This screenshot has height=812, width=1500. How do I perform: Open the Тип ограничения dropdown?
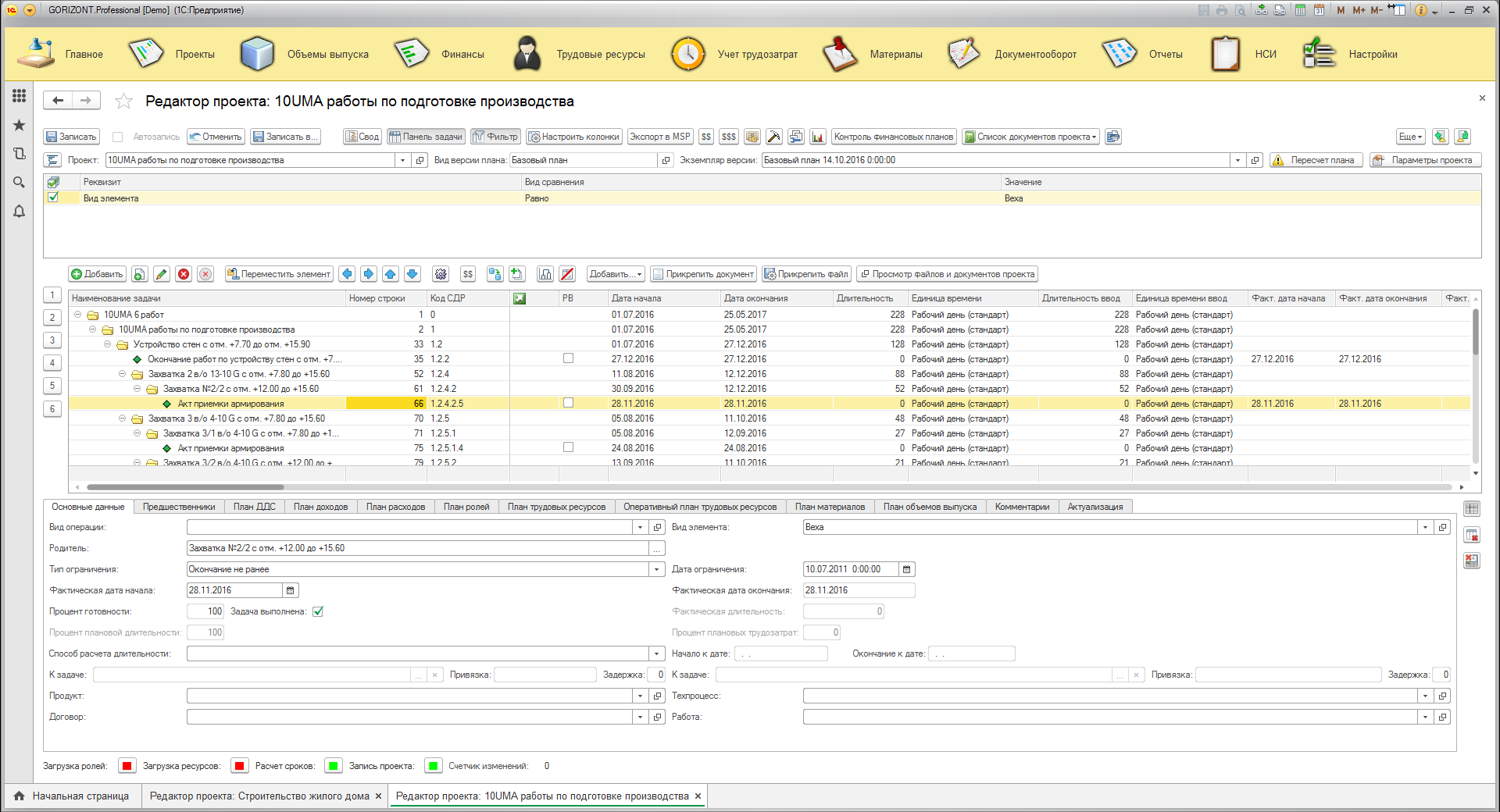coord(656,569)
